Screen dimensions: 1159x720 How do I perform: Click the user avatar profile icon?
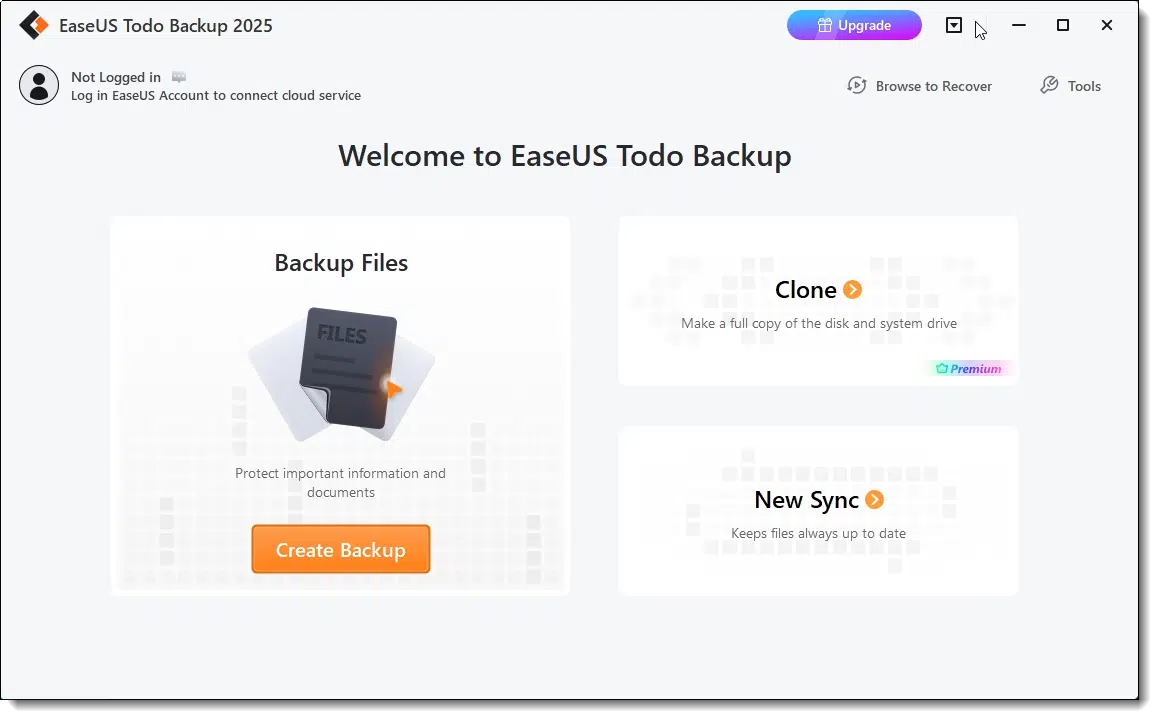tap(39, 85)
